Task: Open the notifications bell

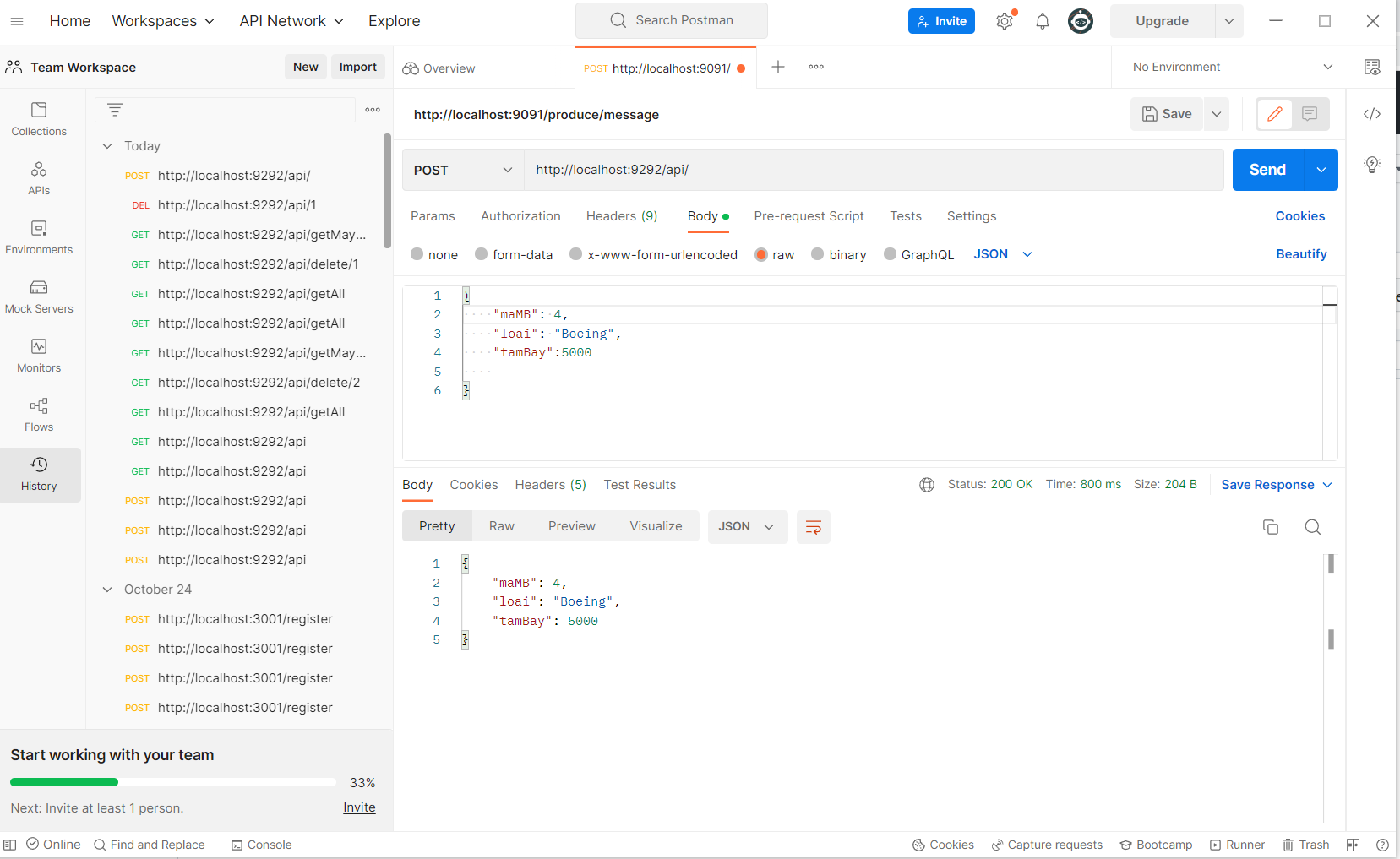Action: click(x=1043, y=21)
